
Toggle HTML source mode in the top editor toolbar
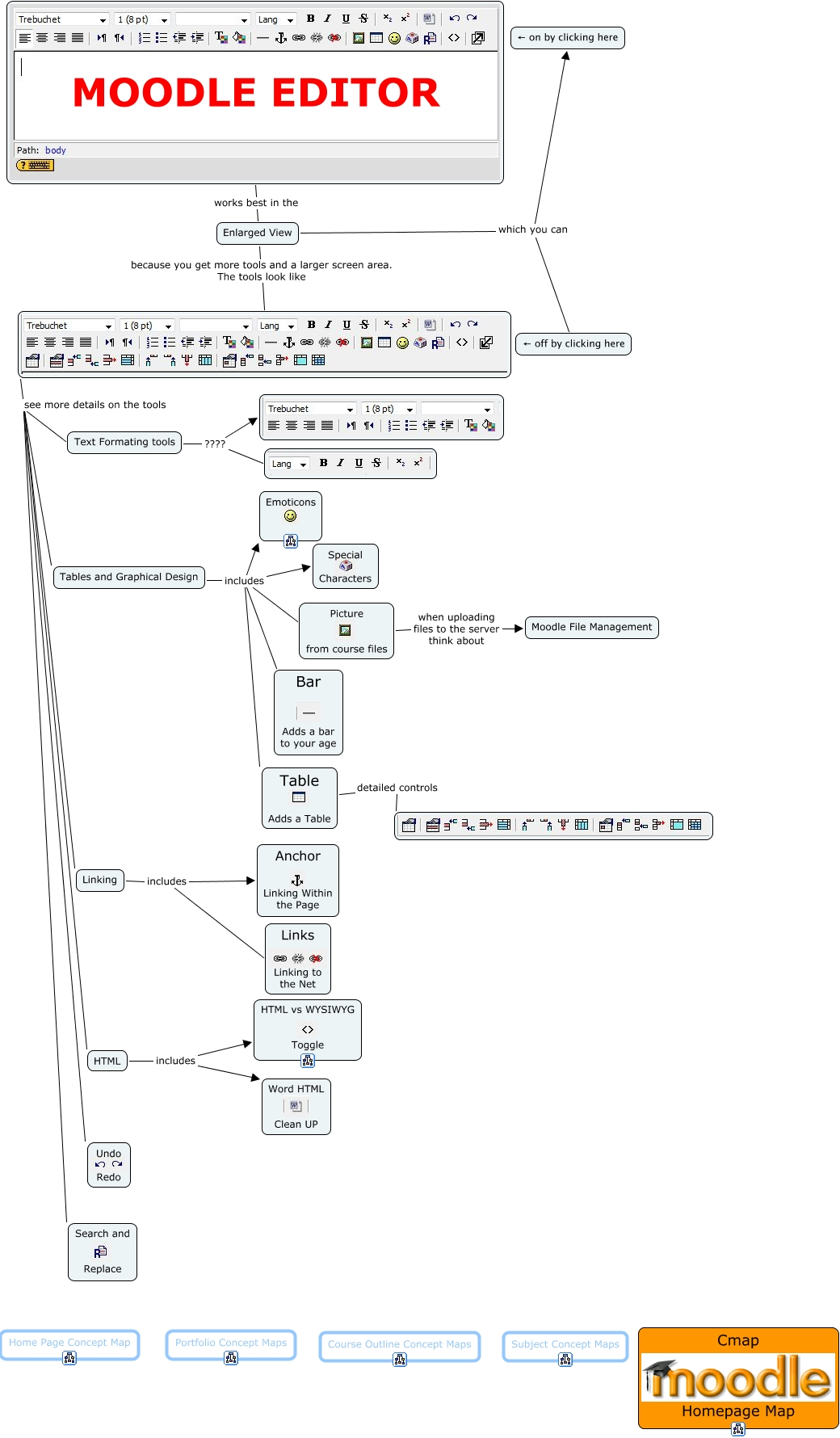(454, 38)
